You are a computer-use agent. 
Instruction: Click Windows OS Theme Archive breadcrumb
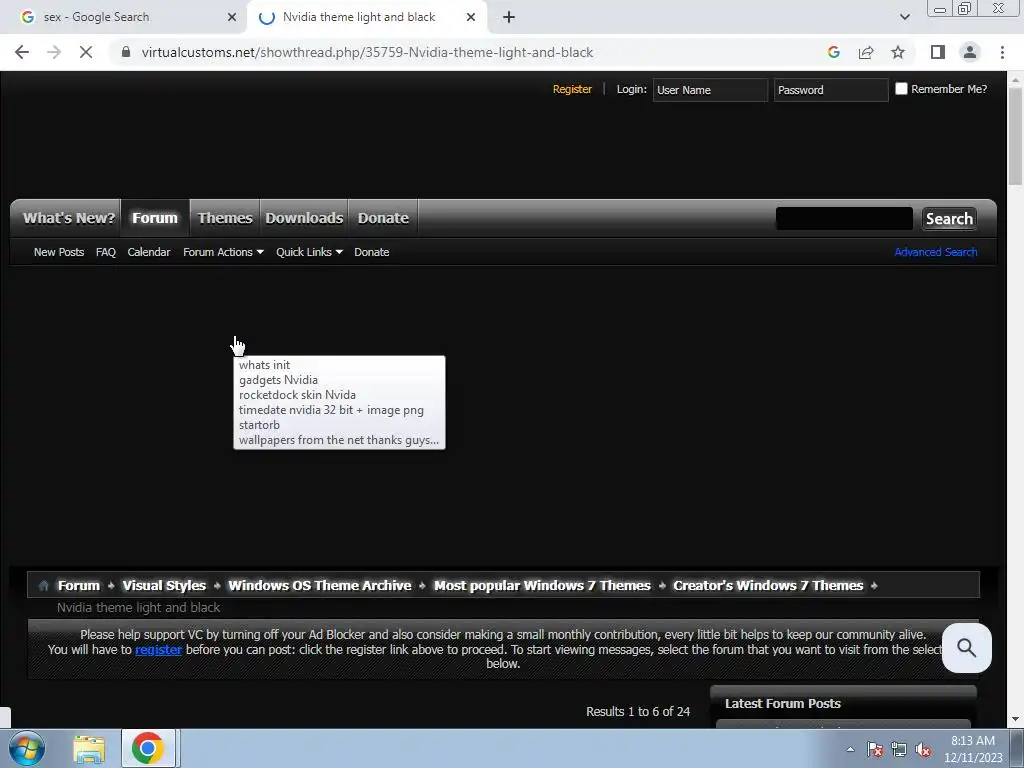(x=319, y=586)
